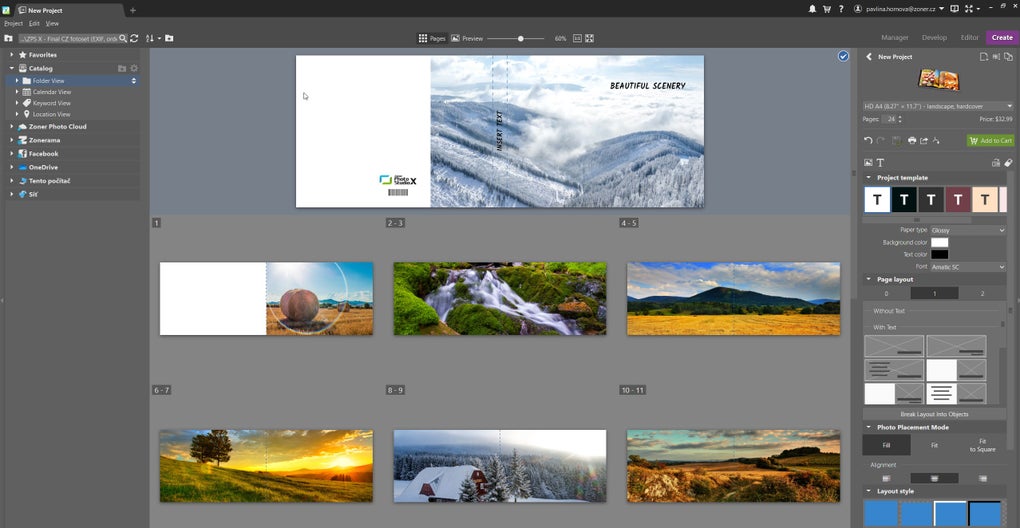Click the monitor layout icon in title bar
The image size is (1020, 528).
tap(954, 9)
